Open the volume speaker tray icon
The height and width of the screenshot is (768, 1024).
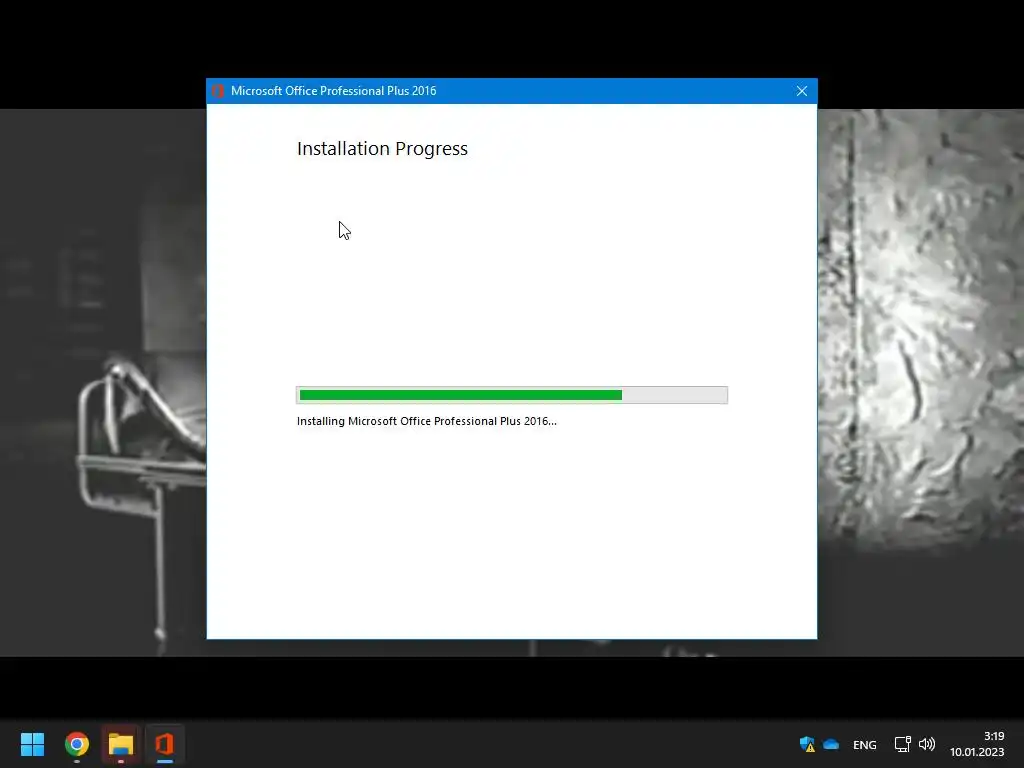tap(927, 744)
